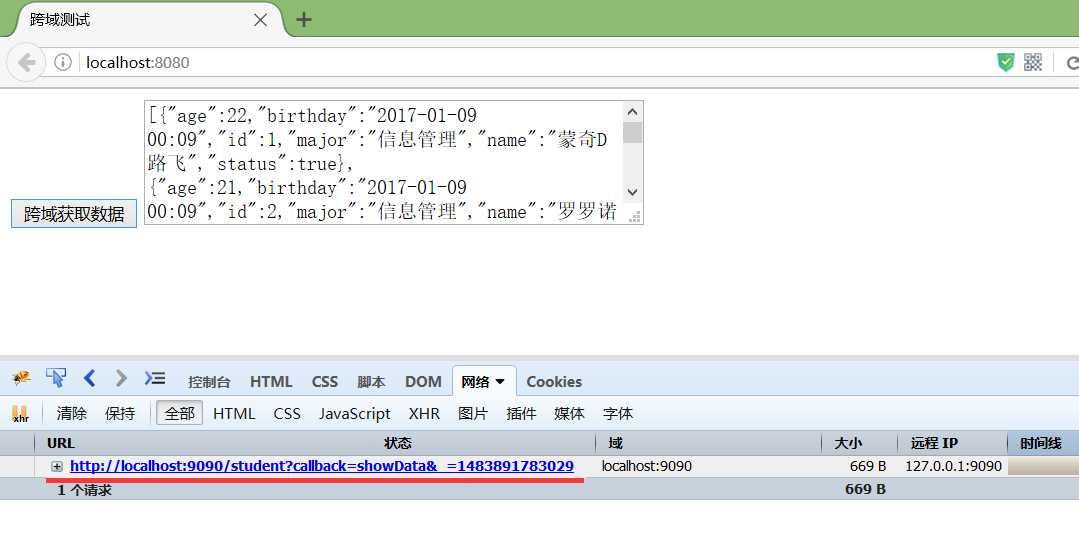Filter requests by HTML type
The height and width of the screenshot is (543, 1079).
(234, 414)
